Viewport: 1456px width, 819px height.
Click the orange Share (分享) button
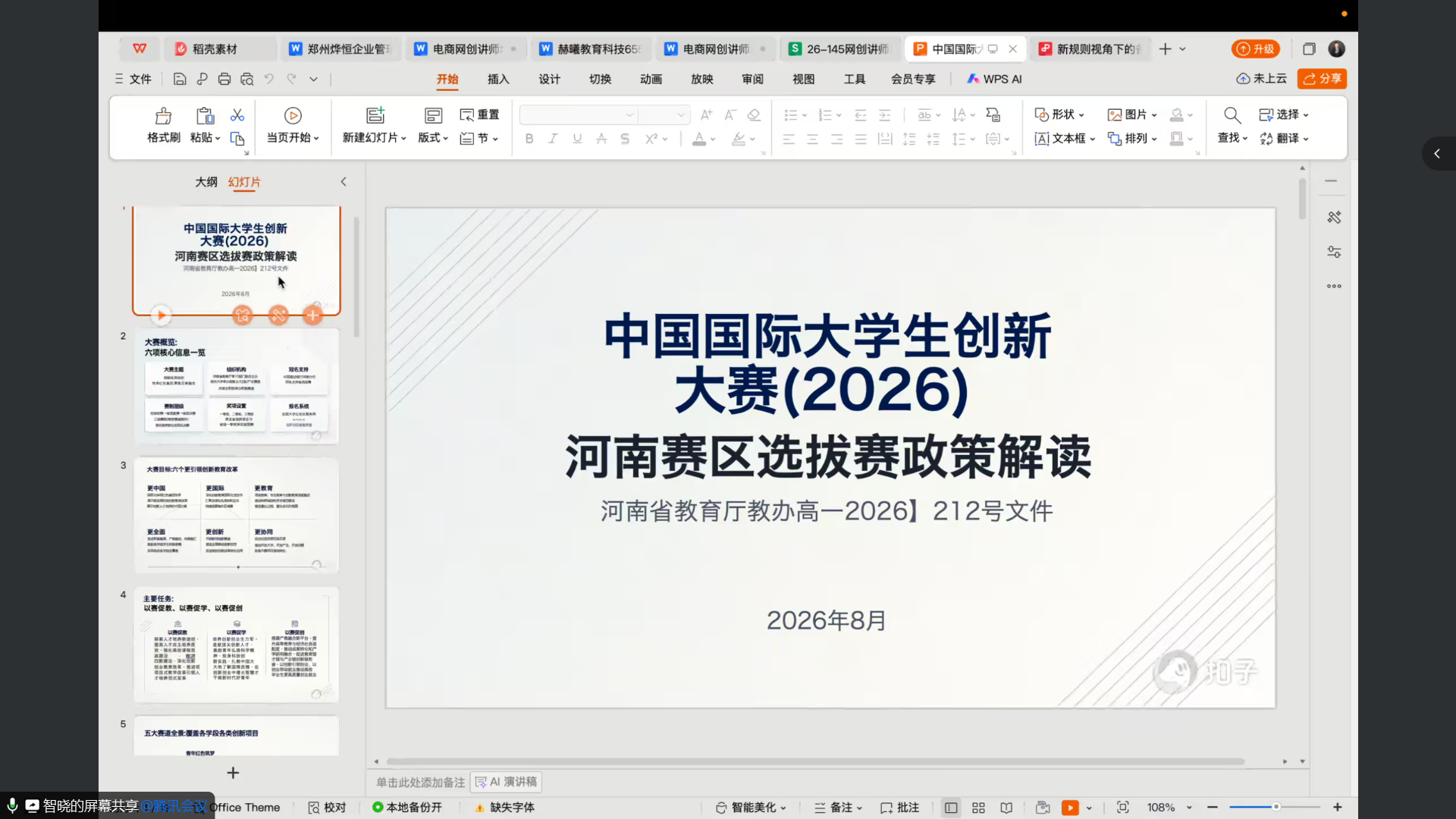click(1323, 79)
